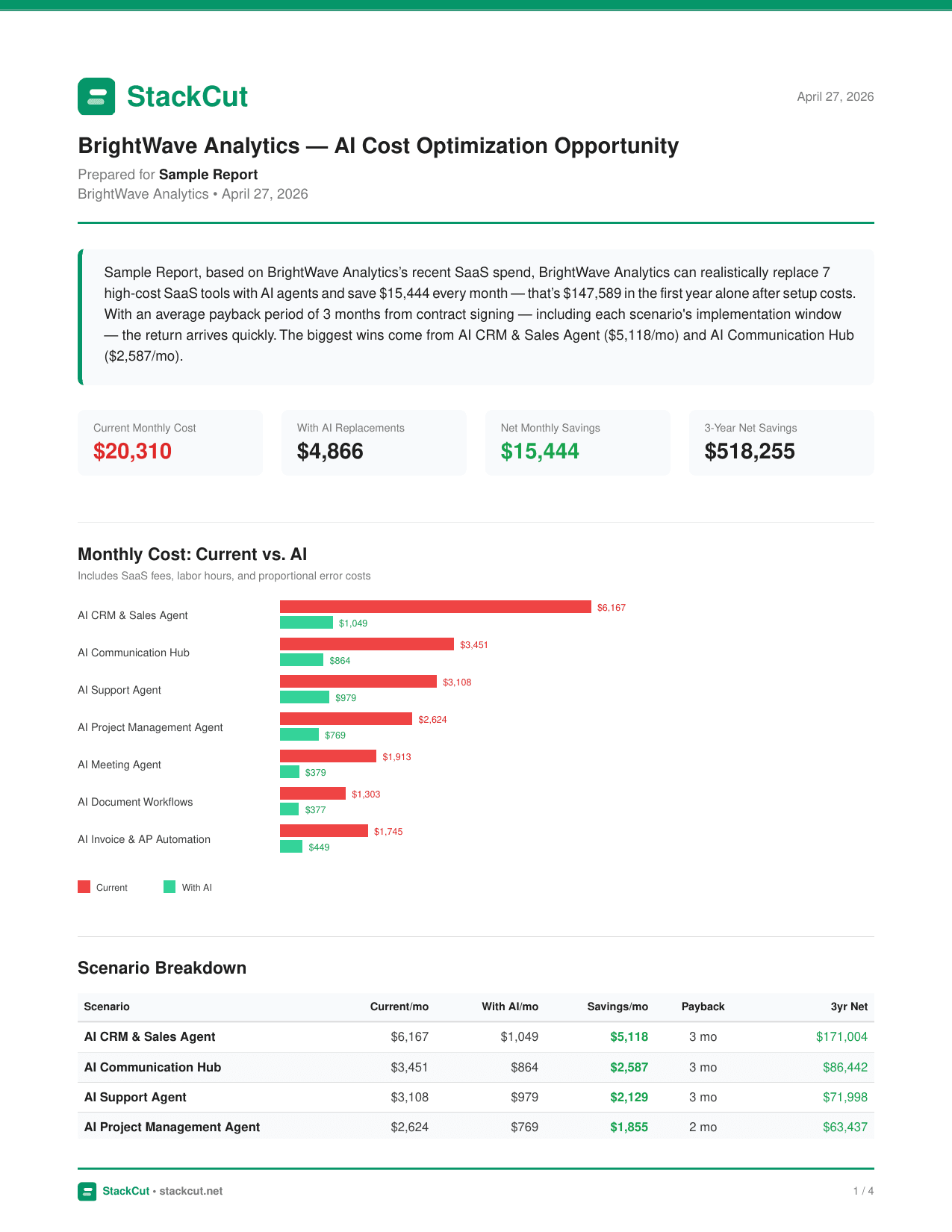Click the red $3,451 Communication Hub bar
The width and height of the screenshot is (952, 1232).
[x=367, y=644]
